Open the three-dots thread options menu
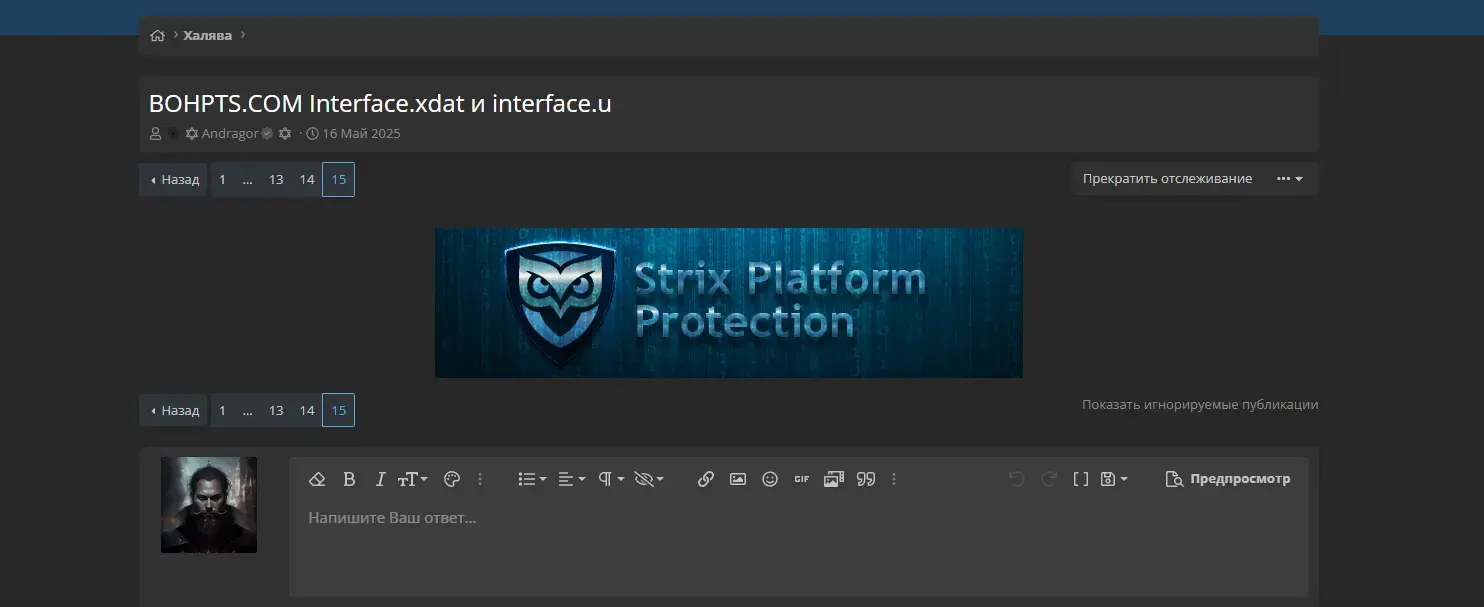 [1290, 179]
